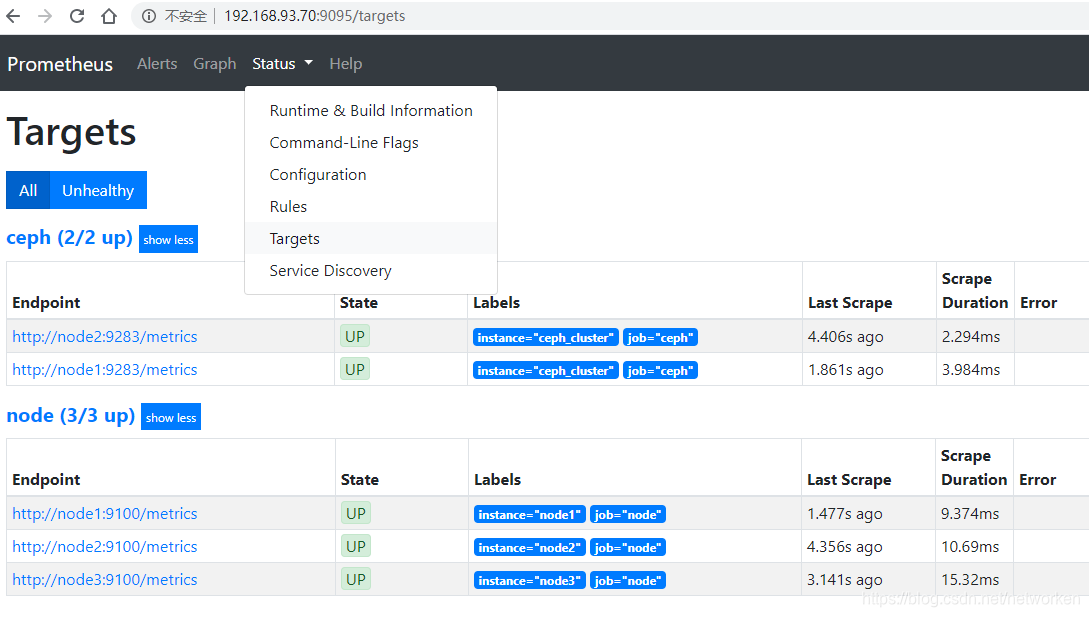Click job="node" label in the node3 row
Screen dimensions: 1089x617
628,581
